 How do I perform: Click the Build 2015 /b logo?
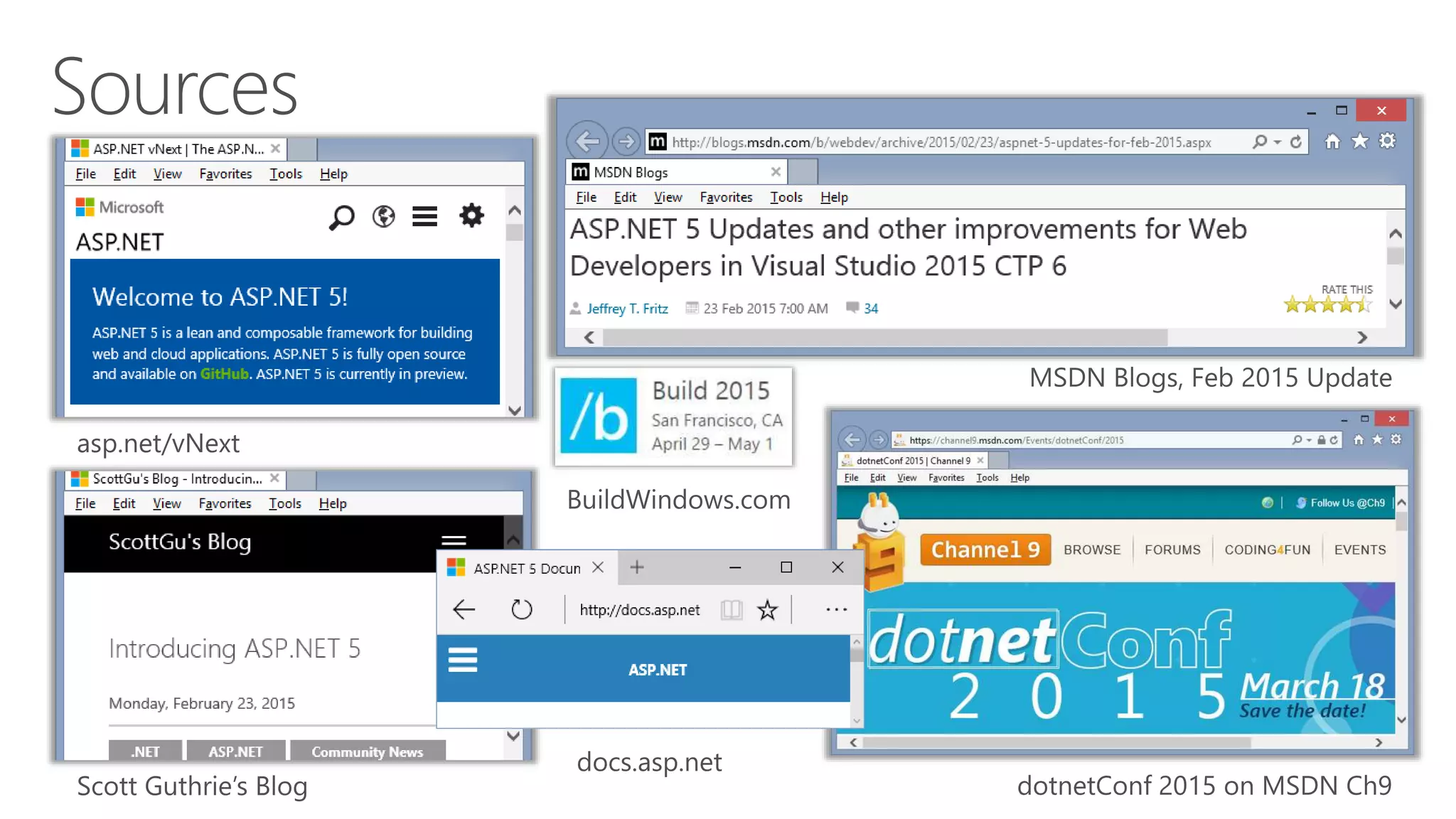(x=599, y=415)
